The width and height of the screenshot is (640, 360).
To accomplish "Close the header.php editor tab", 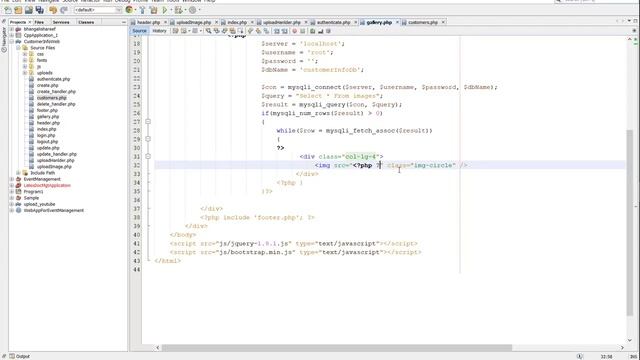I will coord(165,22).
